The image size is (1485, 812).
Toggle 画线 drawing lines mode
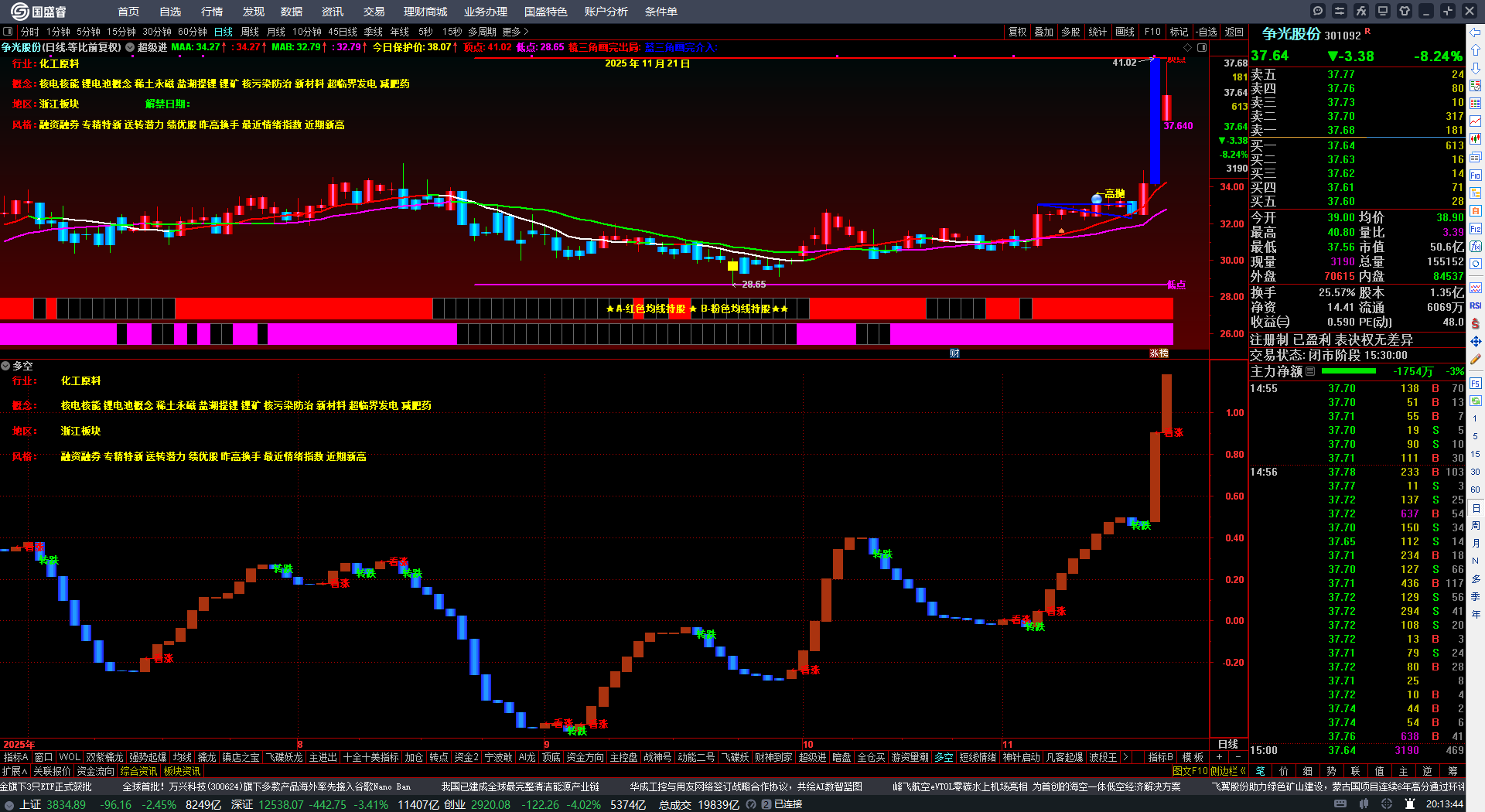pos(1125,32)
